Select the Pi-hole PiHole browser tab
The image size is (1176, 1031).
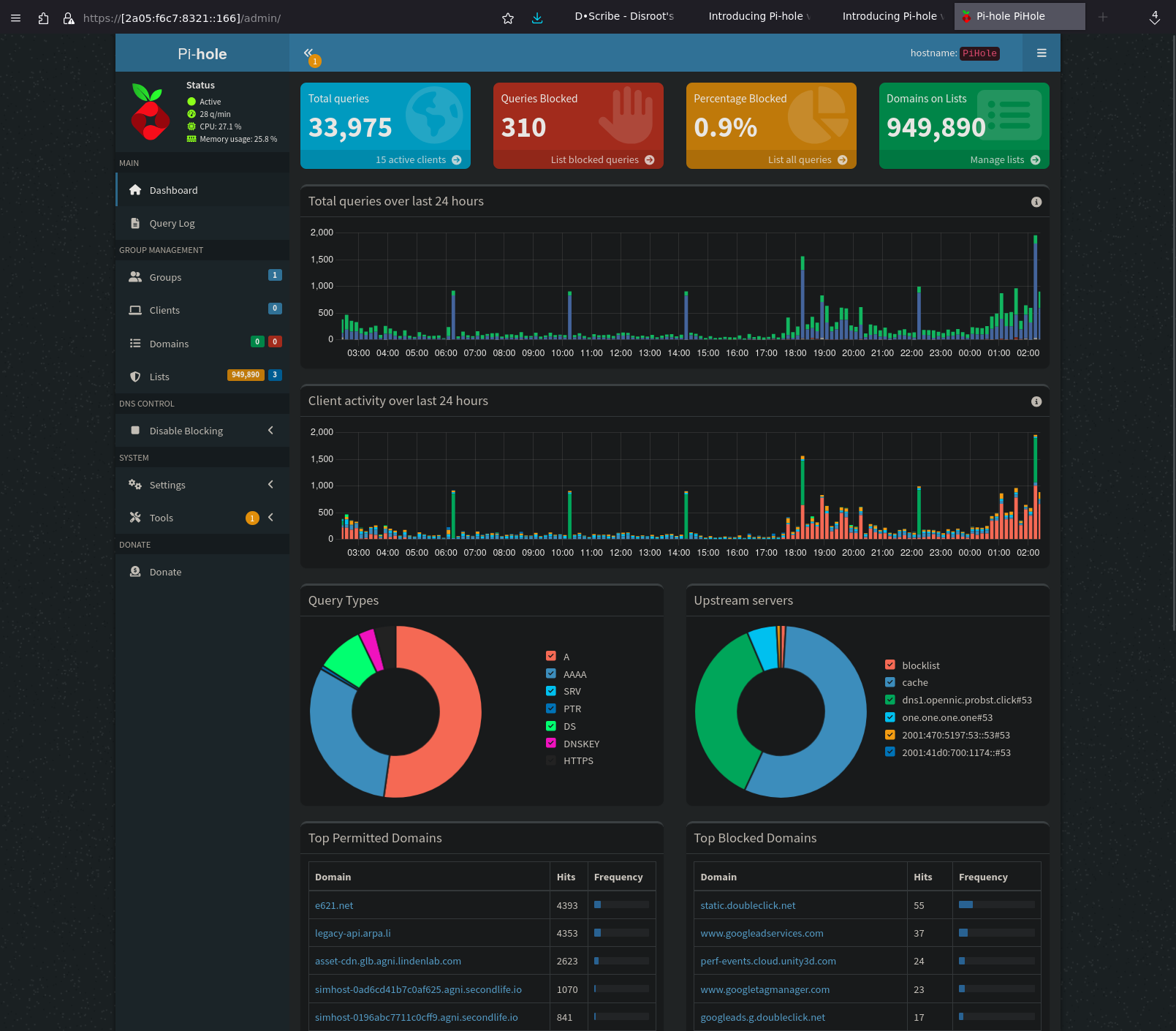click(1020, 16)
